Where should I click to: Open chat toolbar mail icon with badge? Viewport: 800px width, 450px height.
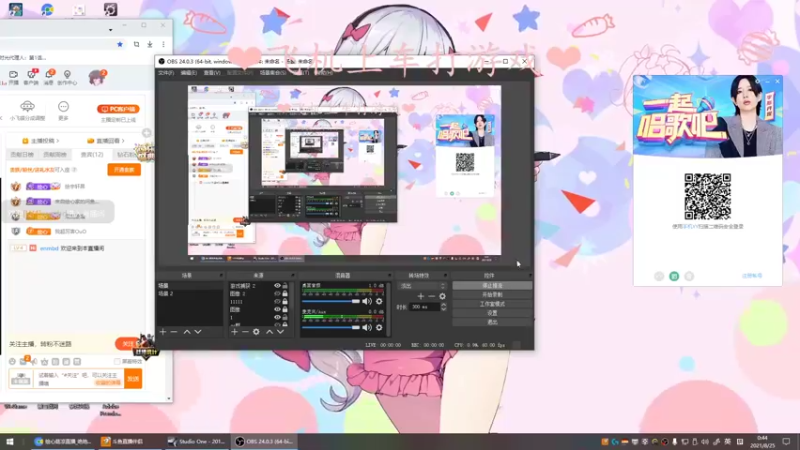point(23,361)
